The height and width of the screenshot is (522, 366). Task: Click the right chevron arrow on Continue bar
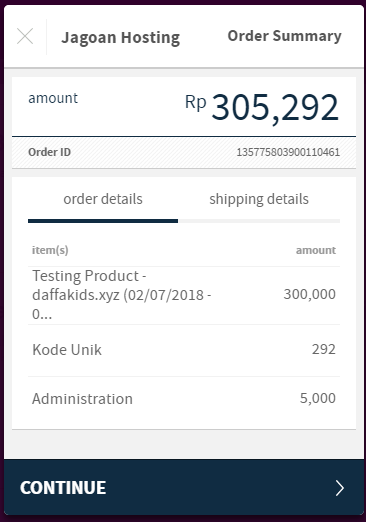click(x=340, y=488)
